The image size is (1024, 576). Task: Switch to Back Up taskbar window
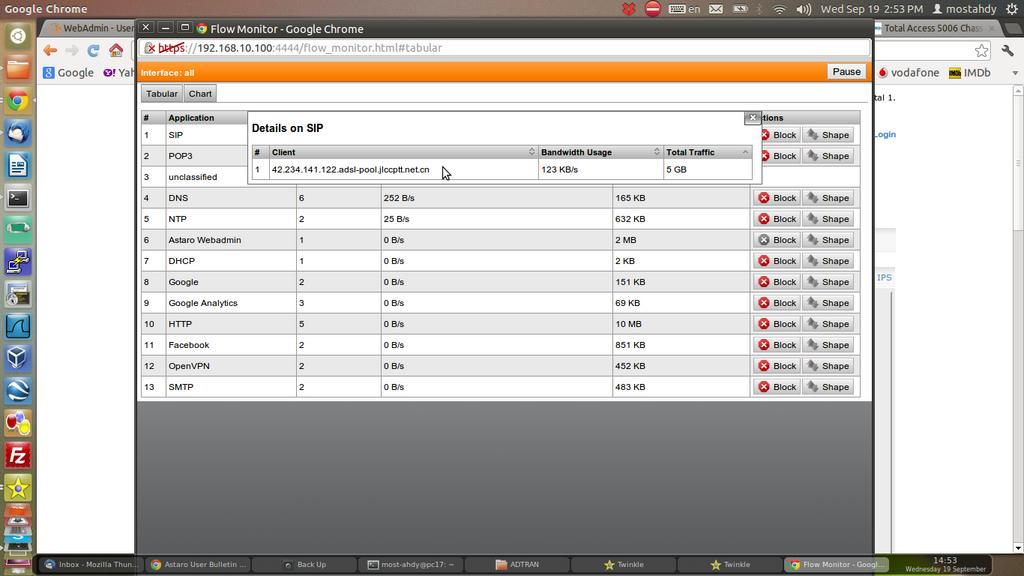coord(304,565)
